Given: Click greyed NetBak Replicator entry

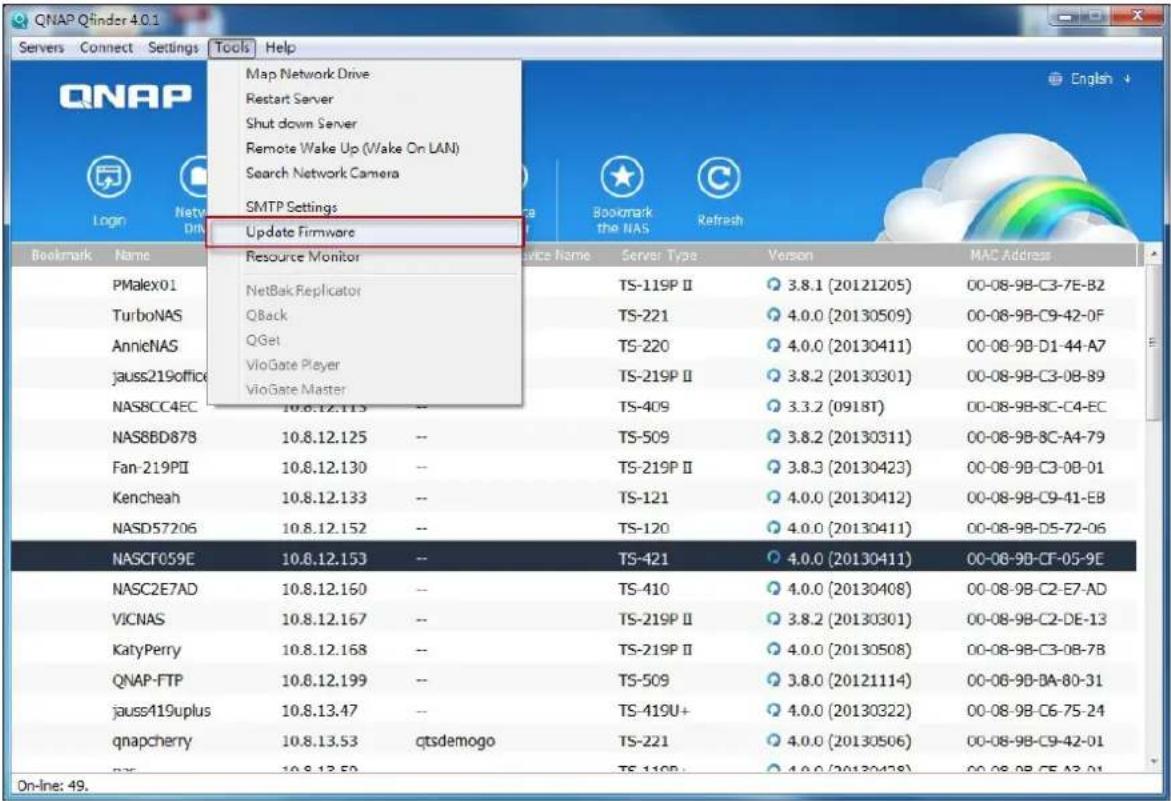Looking at the screenshot, I should click(364, 290).
